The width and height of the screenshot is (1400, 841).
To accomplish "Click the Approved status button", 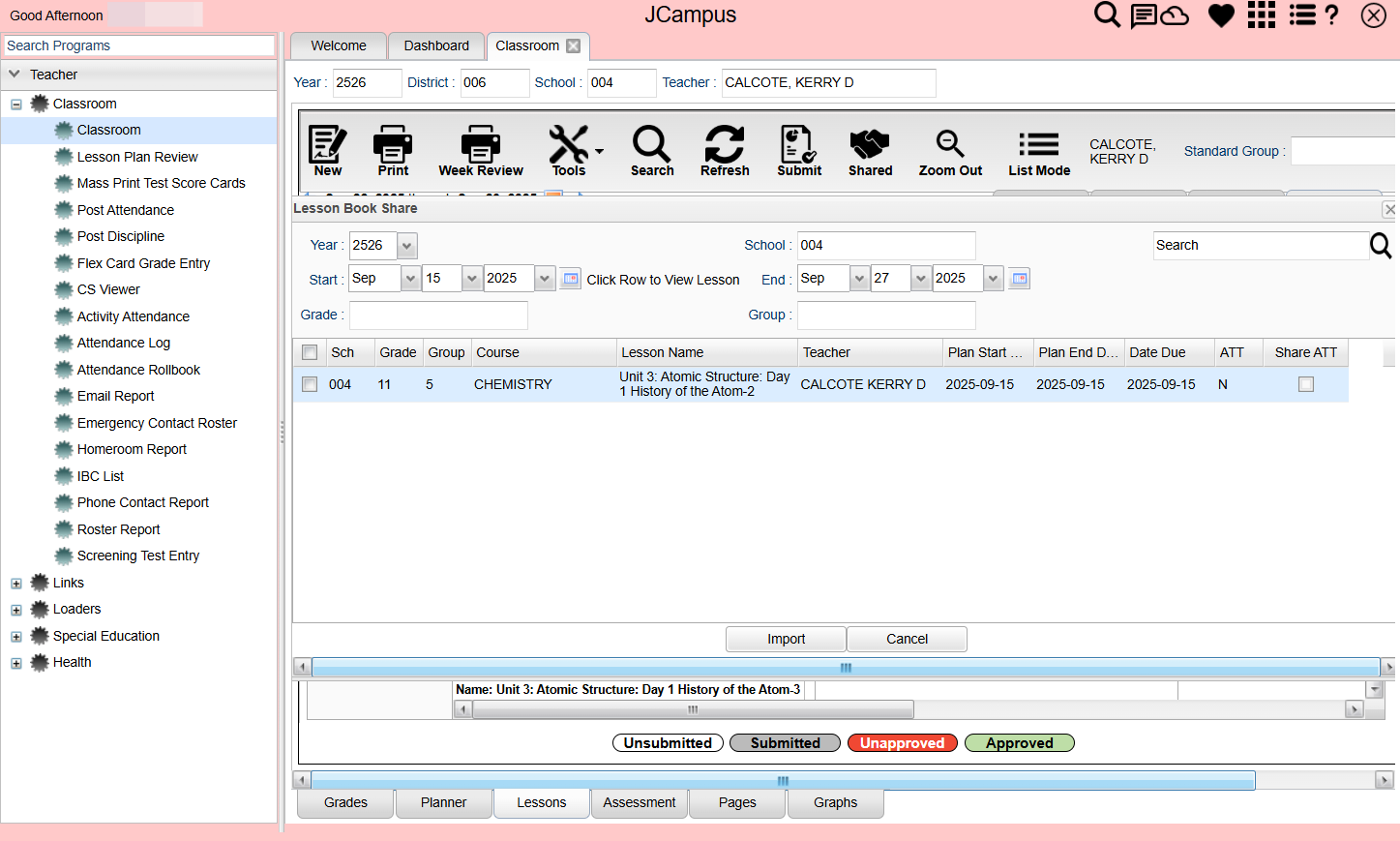I will tap(1020, 743).
